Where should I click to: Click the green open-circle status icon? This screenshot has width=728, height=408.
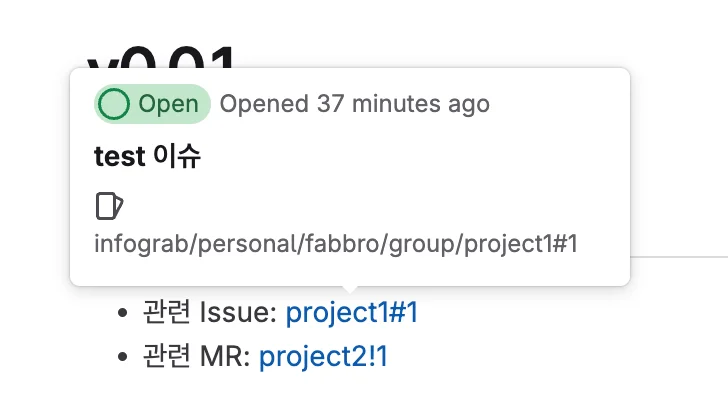click(x=115, y=104)
